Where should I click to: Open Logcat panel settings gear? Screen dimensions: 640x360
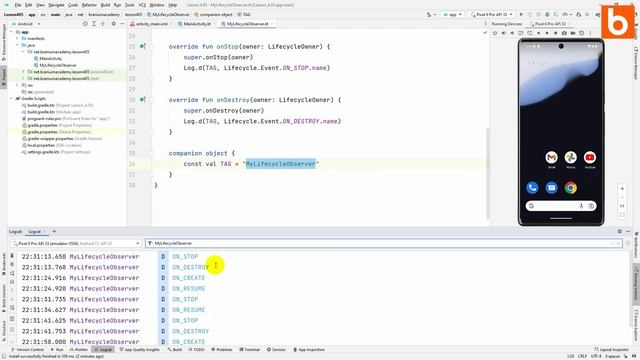(620, 231)
